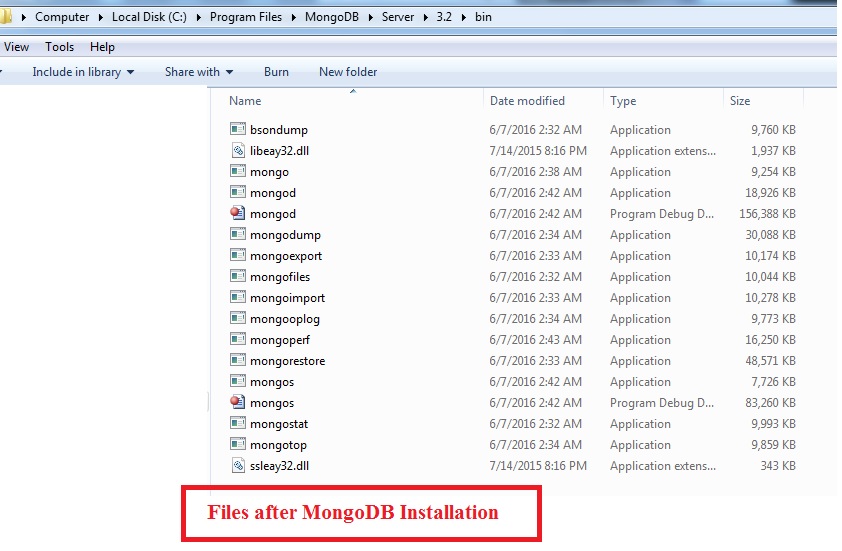
Task: Click the Server breadcrumb segment
Action: pyautogui.click(x=397, y=17)
